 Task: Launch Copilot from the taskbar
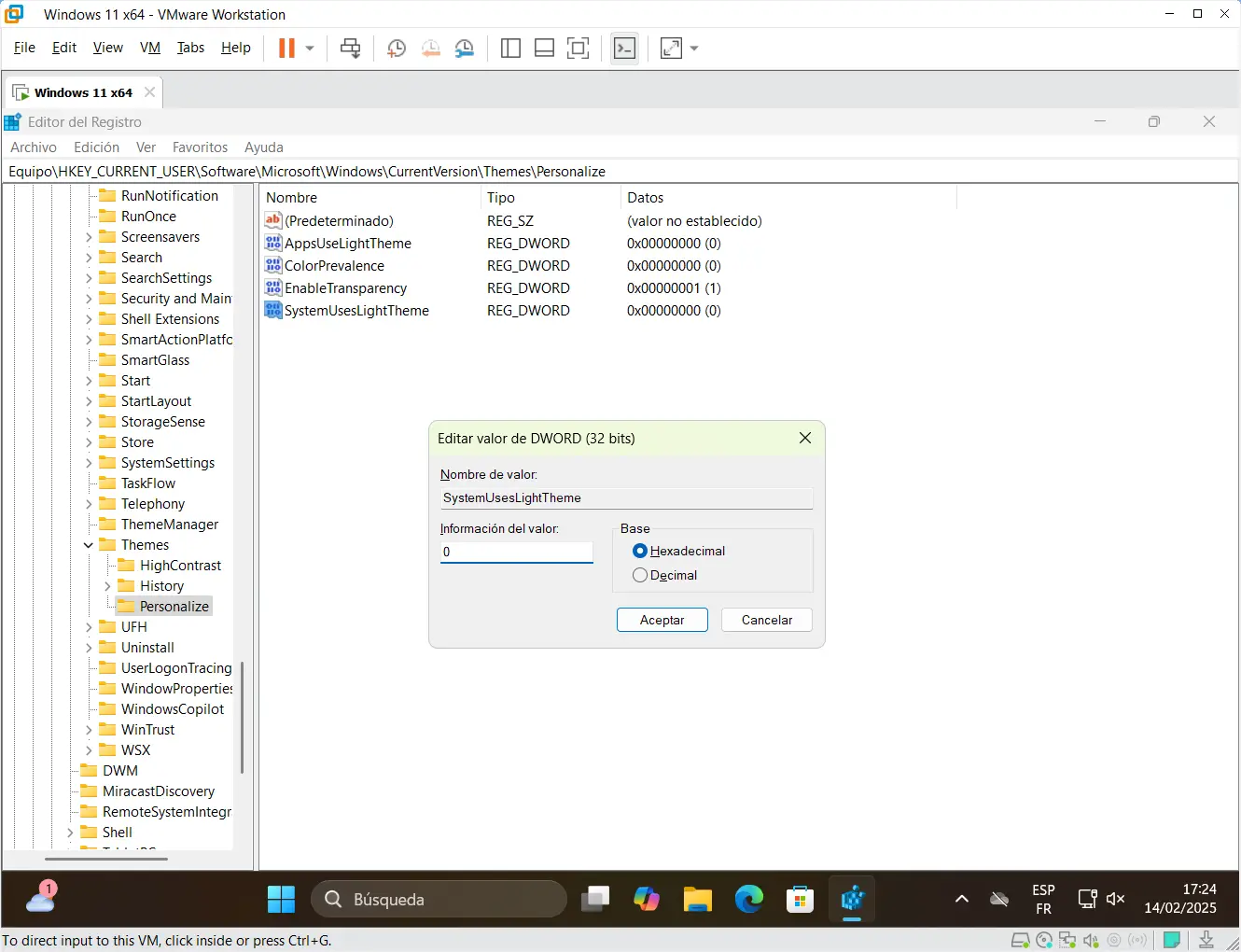(x=647, y=899)
